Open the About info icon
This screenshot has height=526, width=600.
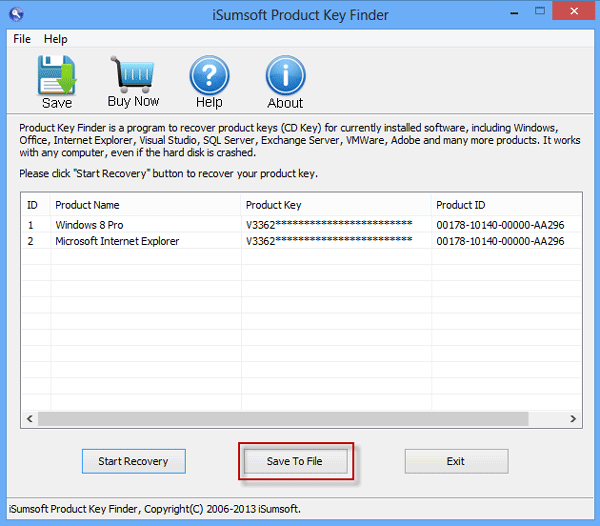click(285, 75)
